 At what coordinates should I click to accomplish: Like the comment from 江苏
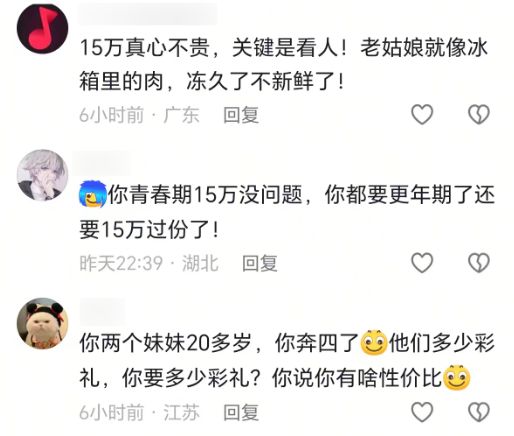pyautogui.click(x=422, y=412)
